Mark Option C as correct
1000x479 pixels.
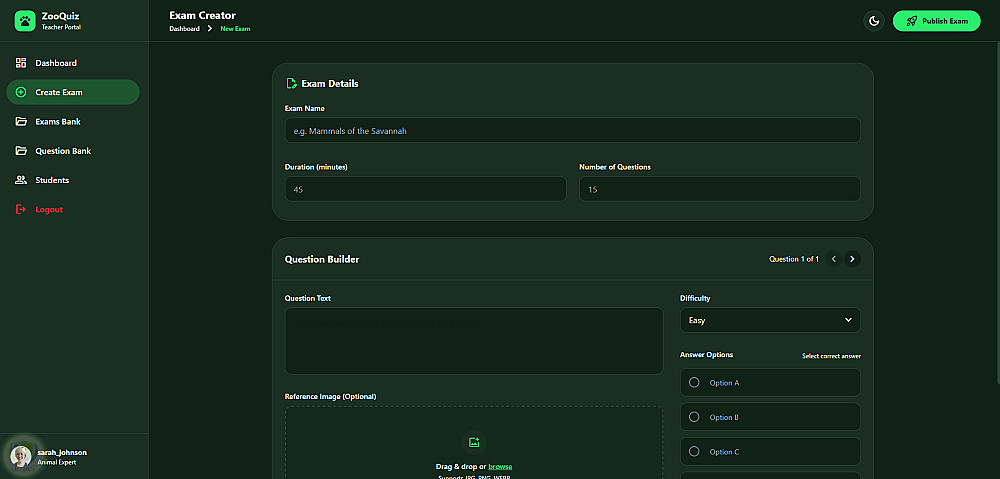[694, 452]
